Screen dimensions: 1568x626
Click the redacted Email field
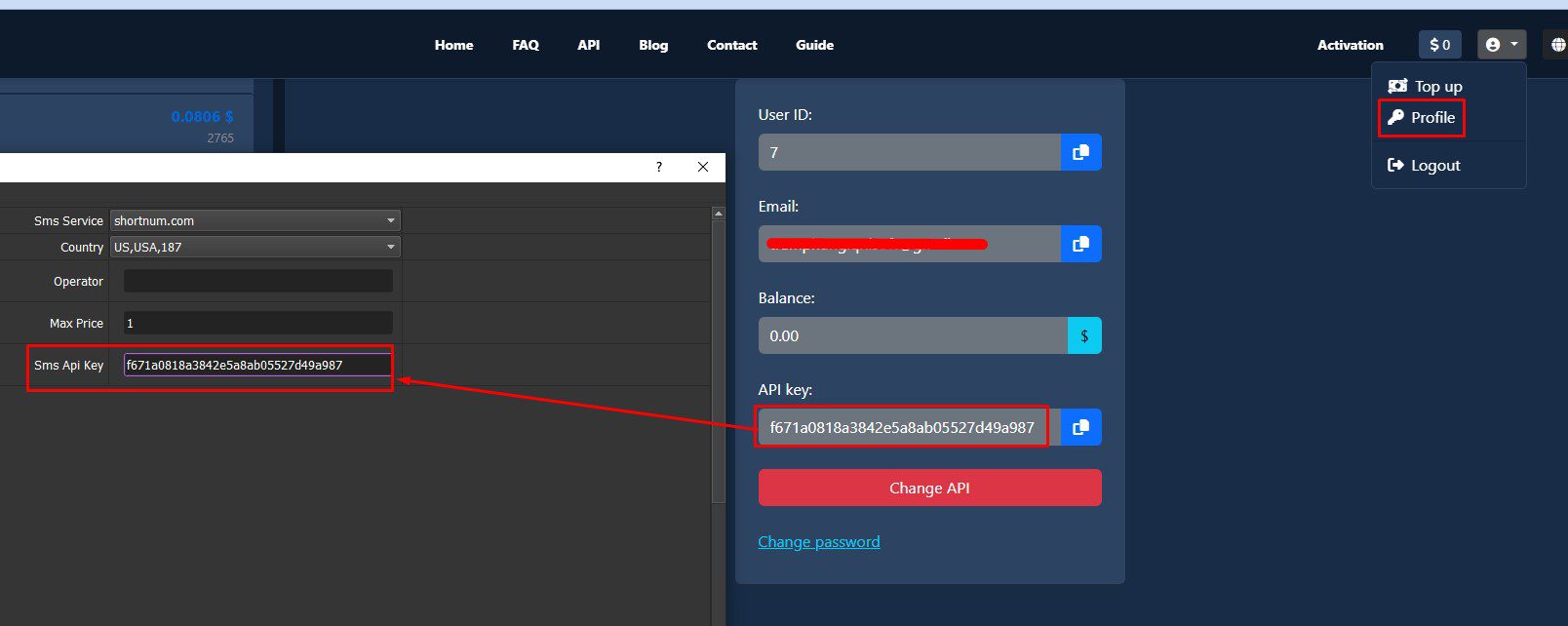click(x=910, y=244)
